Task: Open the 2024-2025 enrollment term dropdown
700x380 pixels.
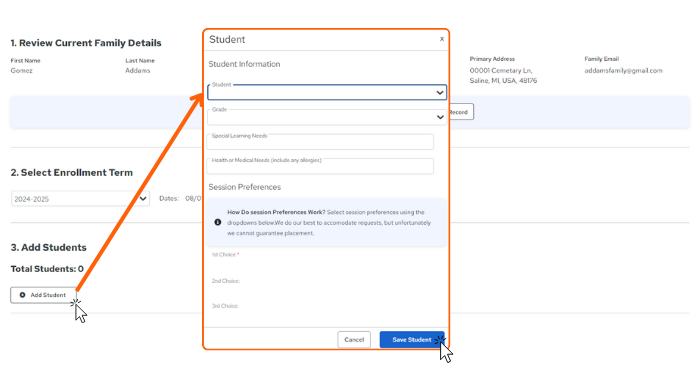Action: [80, 199]
